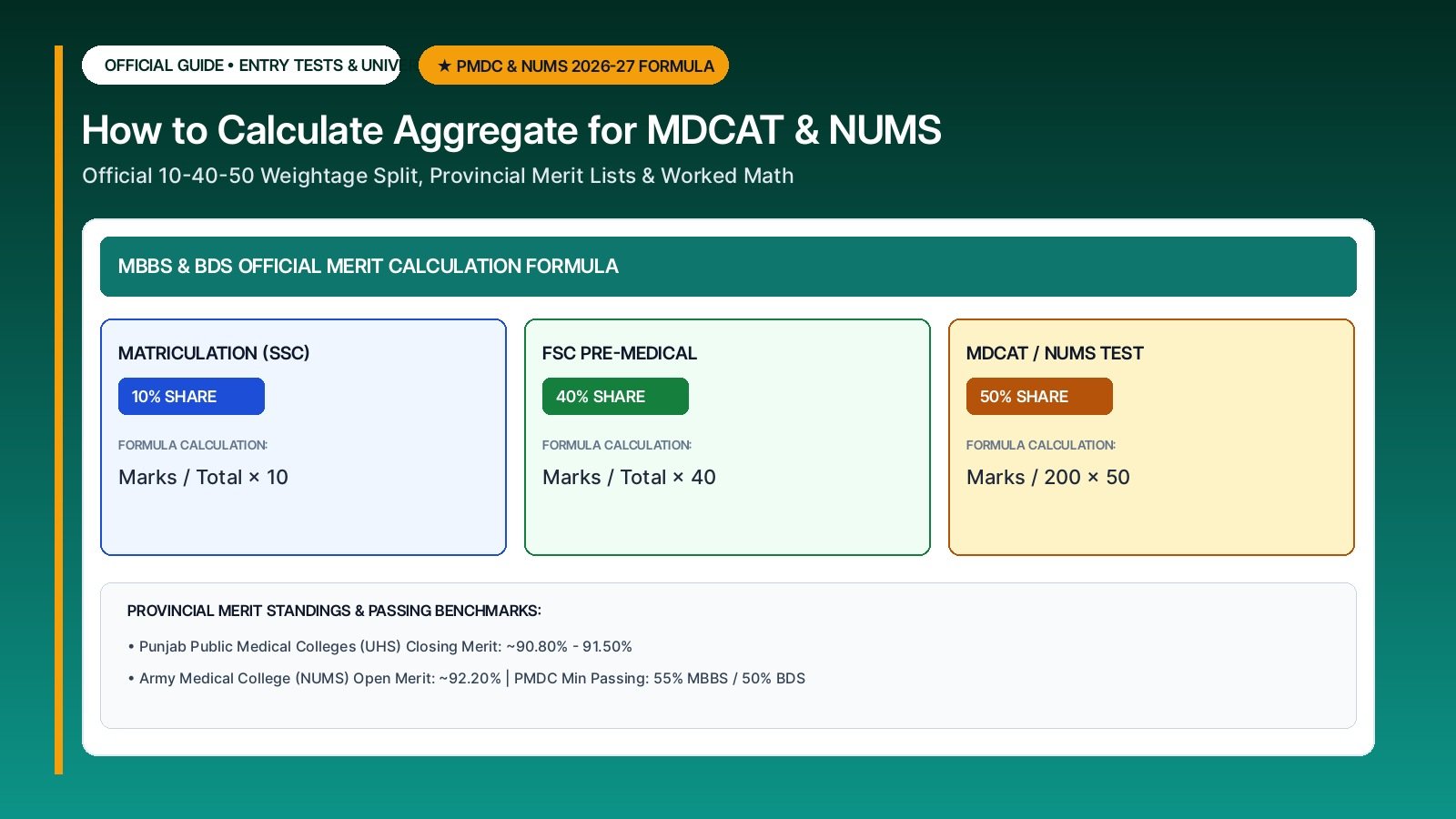The image size is (1456, 819).
Task: Click the 10-40-50 Weightage Split subtitle
Action: tap(438, 176)
